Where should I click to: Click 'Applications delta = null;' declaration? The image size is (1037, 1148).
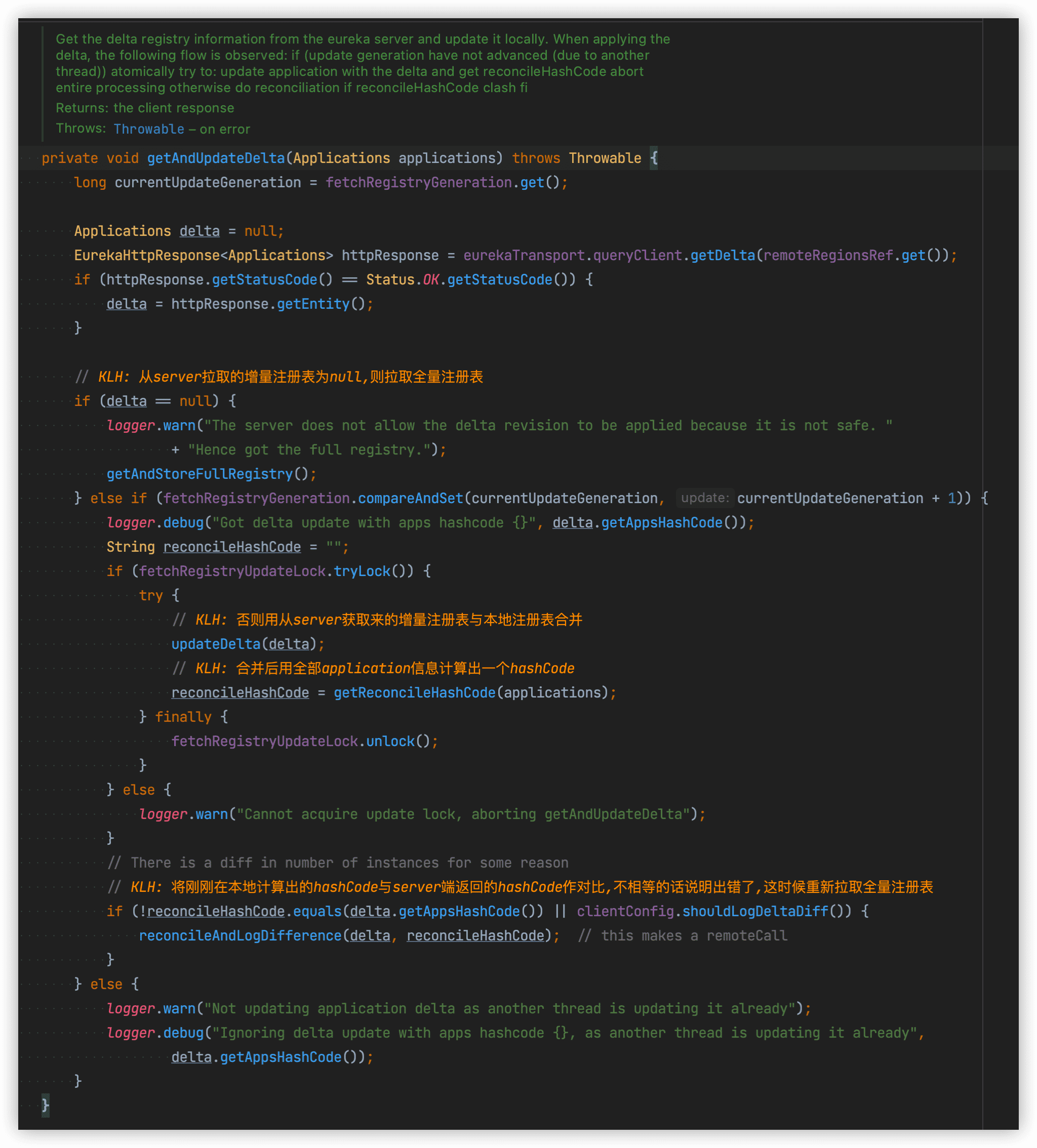(x=179, y=231)
